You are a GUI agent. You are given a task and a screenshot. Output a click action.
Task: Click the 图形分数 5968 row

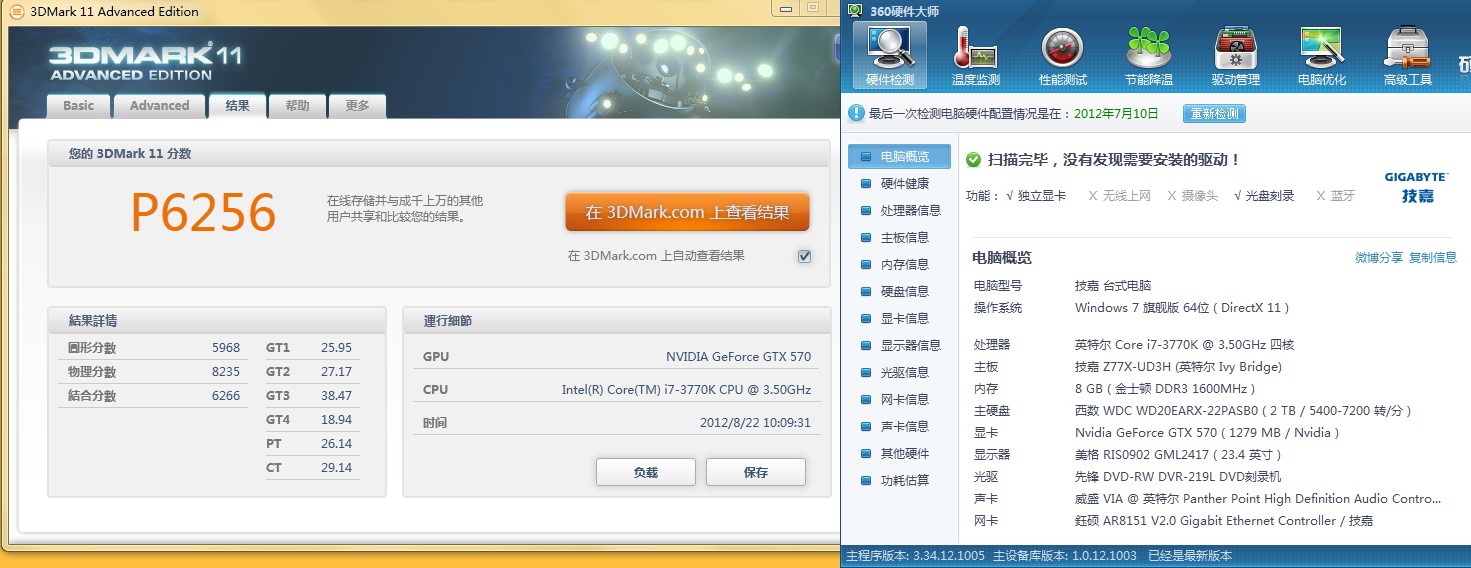pyautogui.click(x=155, y=348)
